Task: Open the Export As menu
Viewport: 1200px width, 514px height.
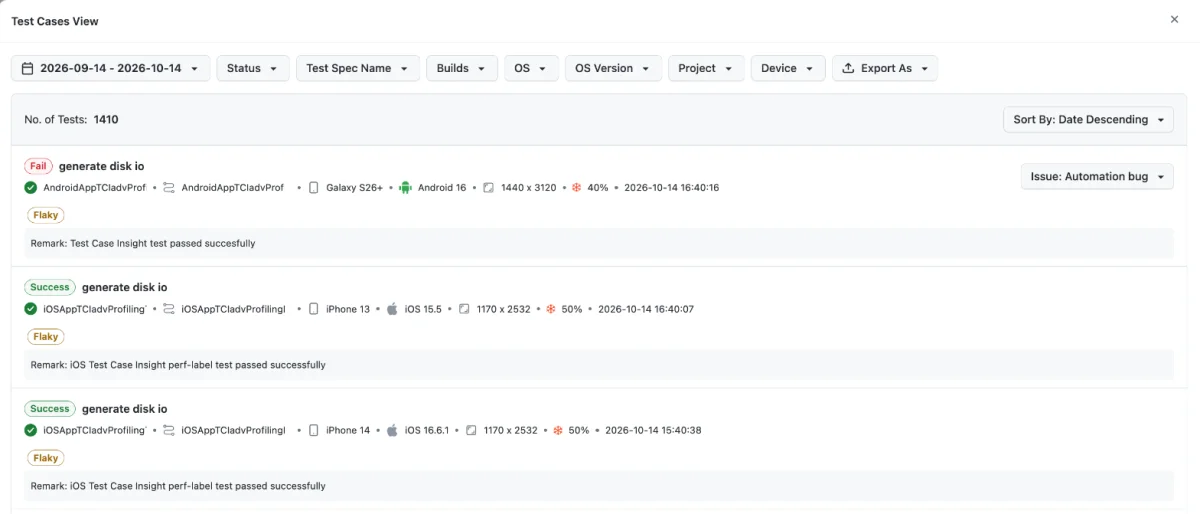Action: pyautogui.click(x=885, y=68)
